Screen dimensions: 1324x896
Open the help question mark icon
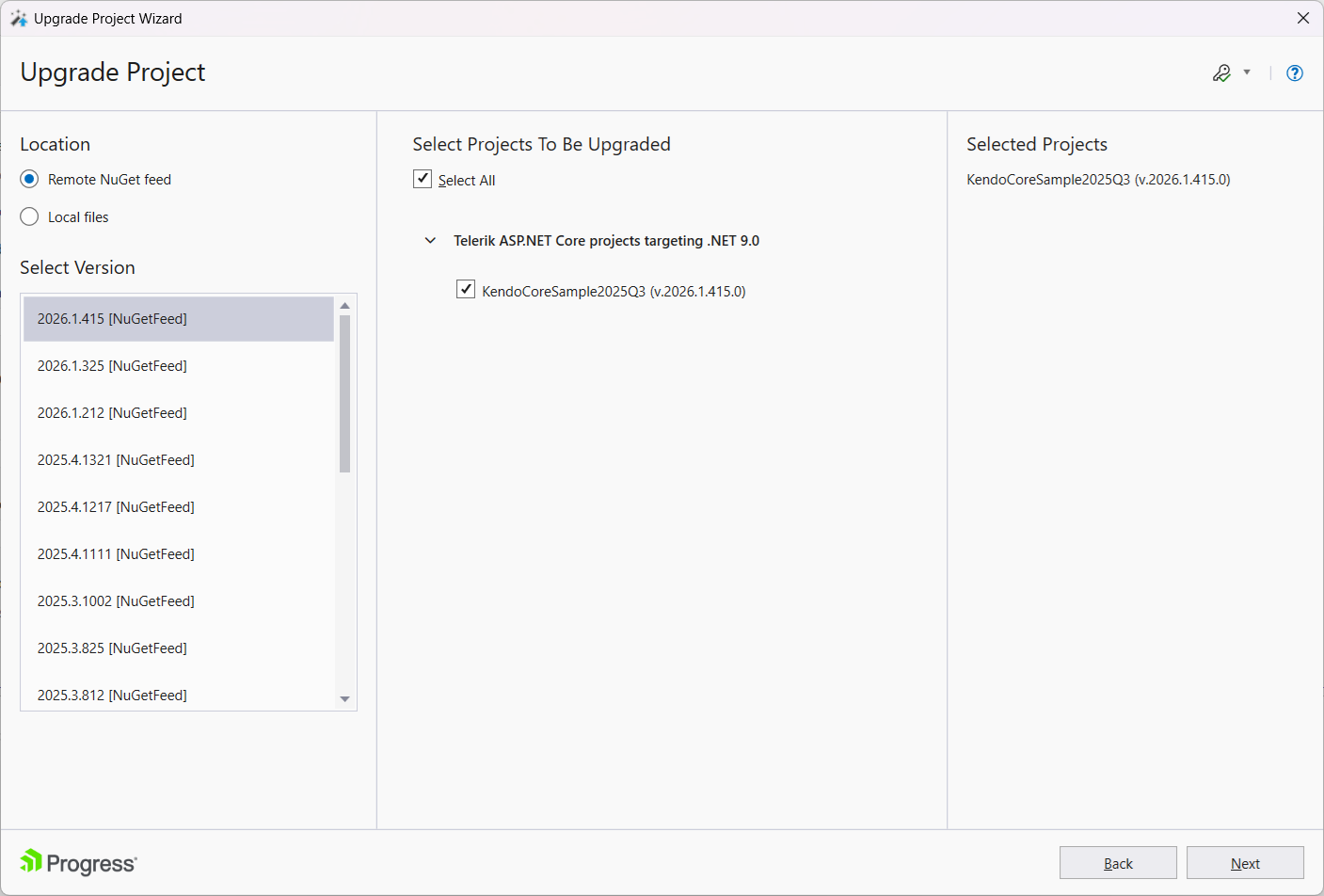pos(1295,73)
